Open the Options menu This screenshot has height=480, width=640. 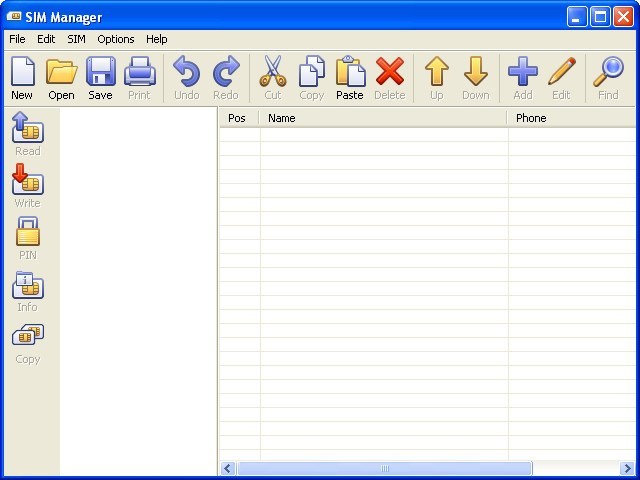[x=116, y=39]
